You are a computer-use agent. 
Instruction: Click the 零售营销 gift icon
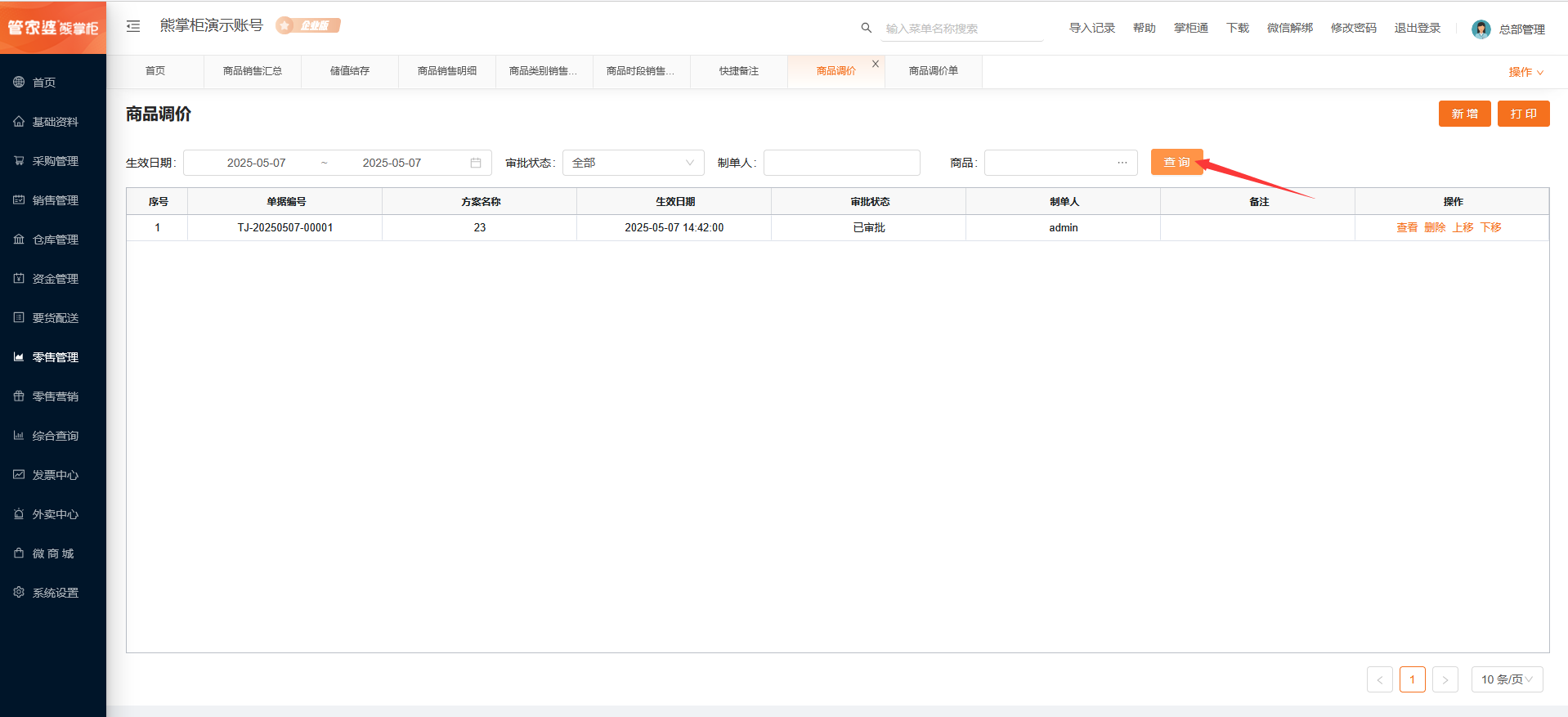[x=19, y=396]
